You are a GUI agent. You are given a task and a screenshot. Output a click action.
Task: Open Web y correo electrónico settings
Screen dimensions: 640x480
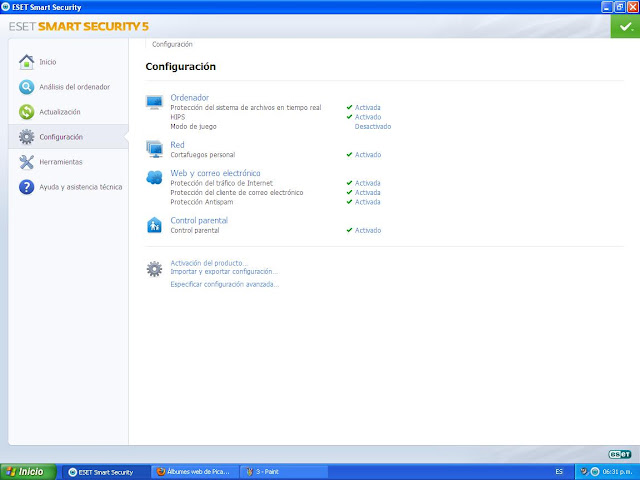coord(216,173)
